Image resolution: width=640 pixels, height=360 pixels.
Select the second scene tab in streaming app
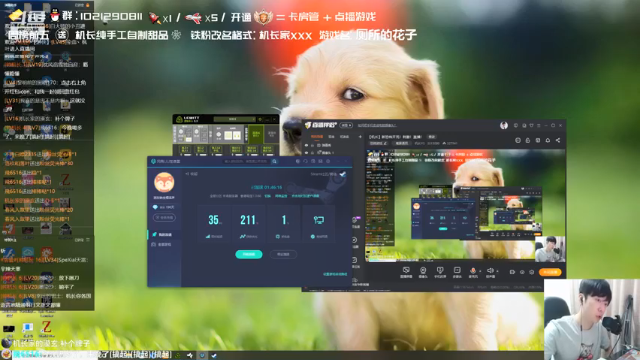pyautogui.click(x=331, y=136)
